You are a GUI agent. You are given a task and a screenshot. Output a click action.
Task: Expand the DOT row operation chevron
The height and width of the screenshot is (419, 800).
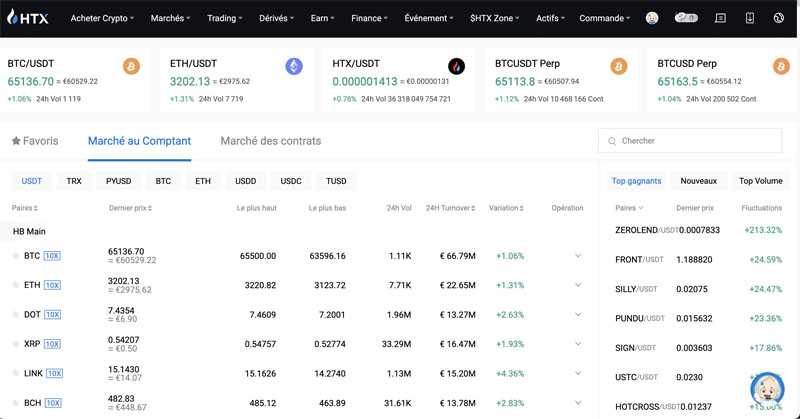(578, 314)
